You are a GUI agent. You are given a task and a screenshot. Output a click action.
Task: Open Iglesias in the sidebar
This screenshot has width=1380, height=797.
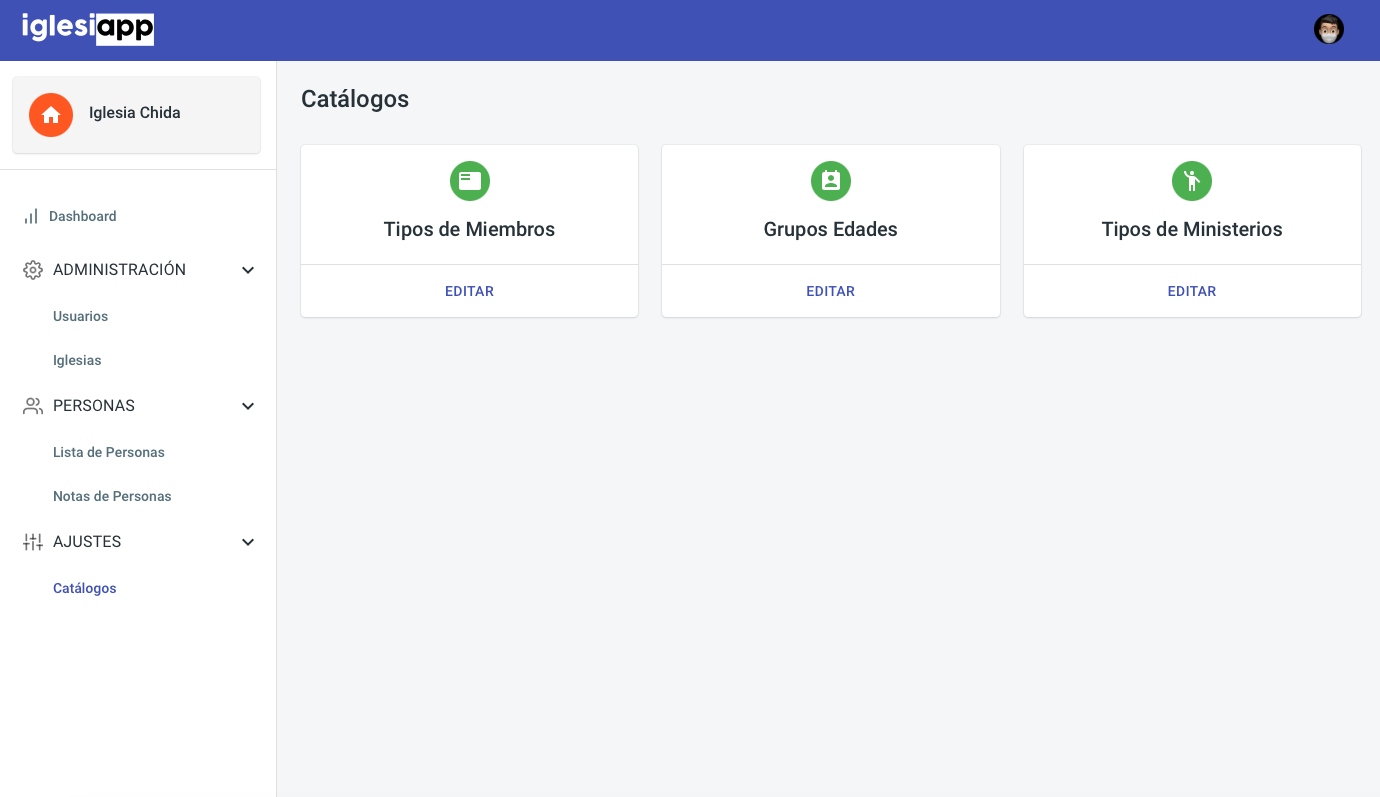point(77,360)
